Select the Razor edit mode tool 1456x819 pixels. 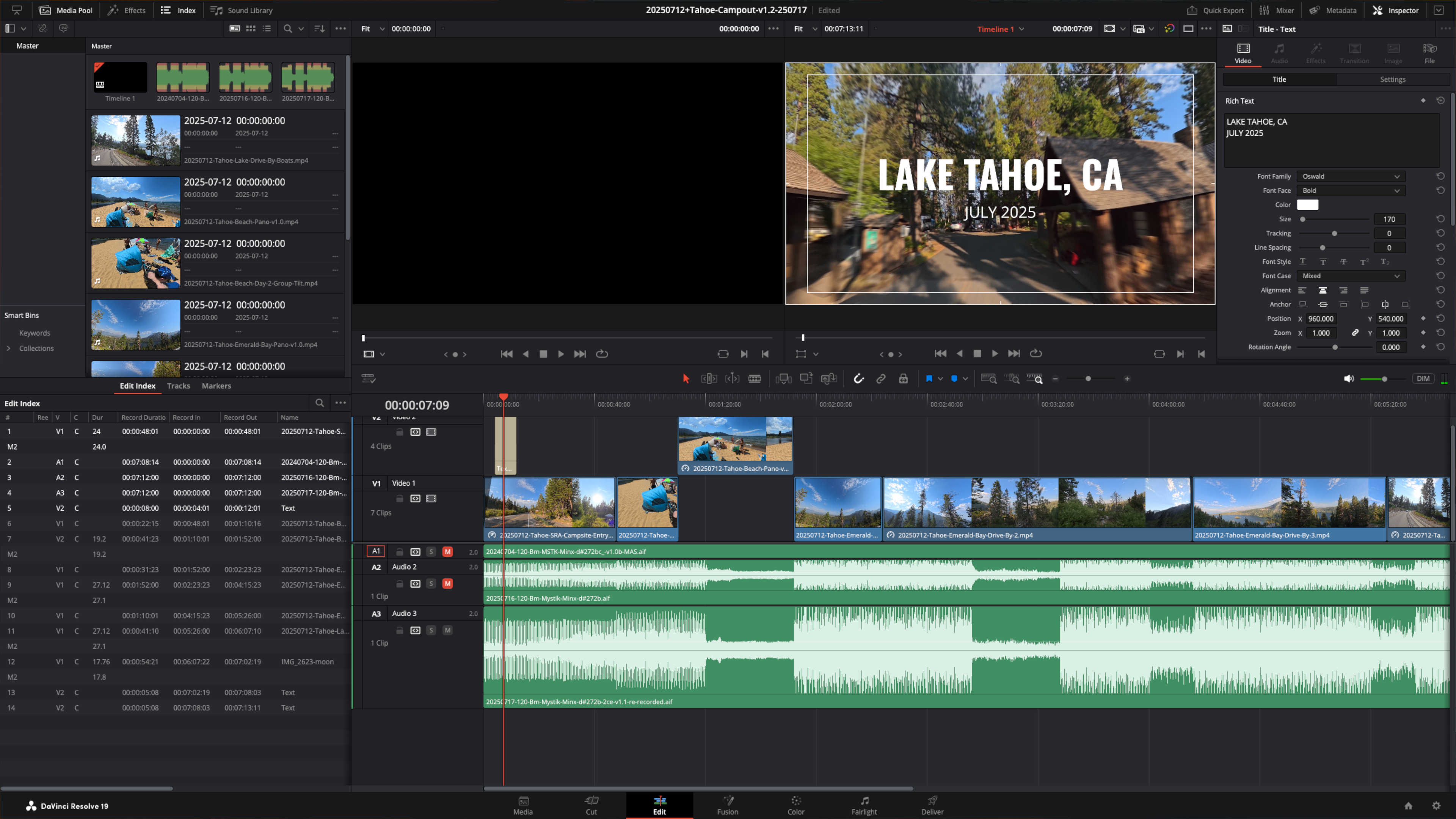point(755,379)
